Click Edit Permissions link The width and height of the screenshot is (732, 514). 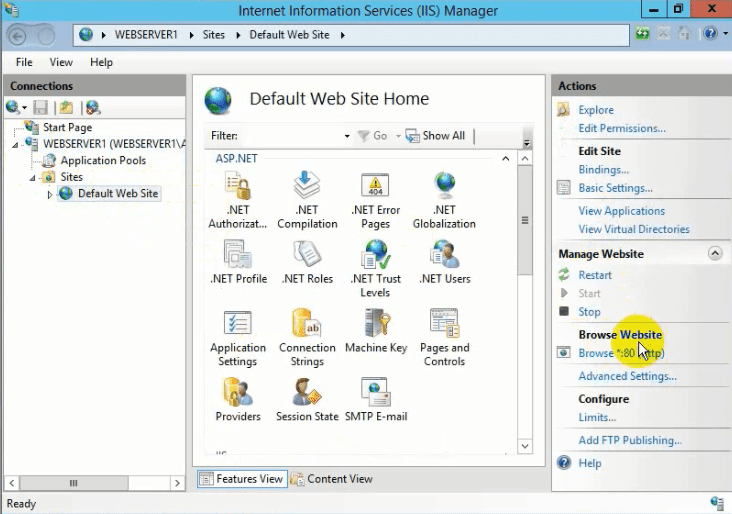tap(622, 128)
